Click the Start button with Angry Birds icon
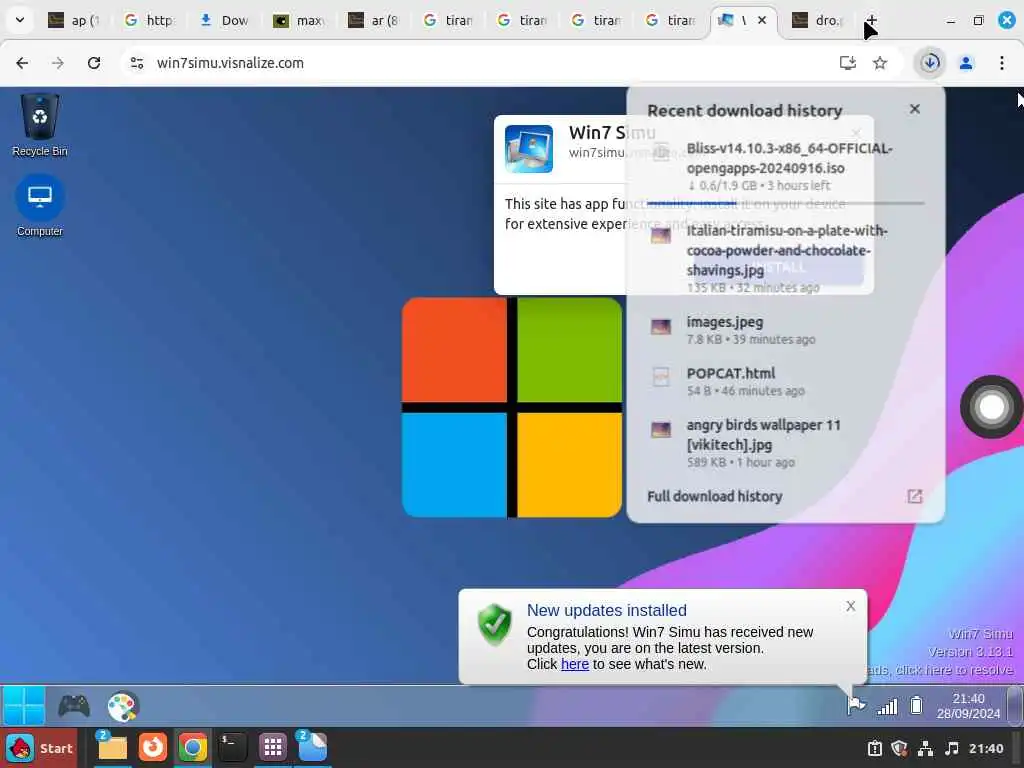This screenshot has height=768, width=1024. click(x=39, y=748)
